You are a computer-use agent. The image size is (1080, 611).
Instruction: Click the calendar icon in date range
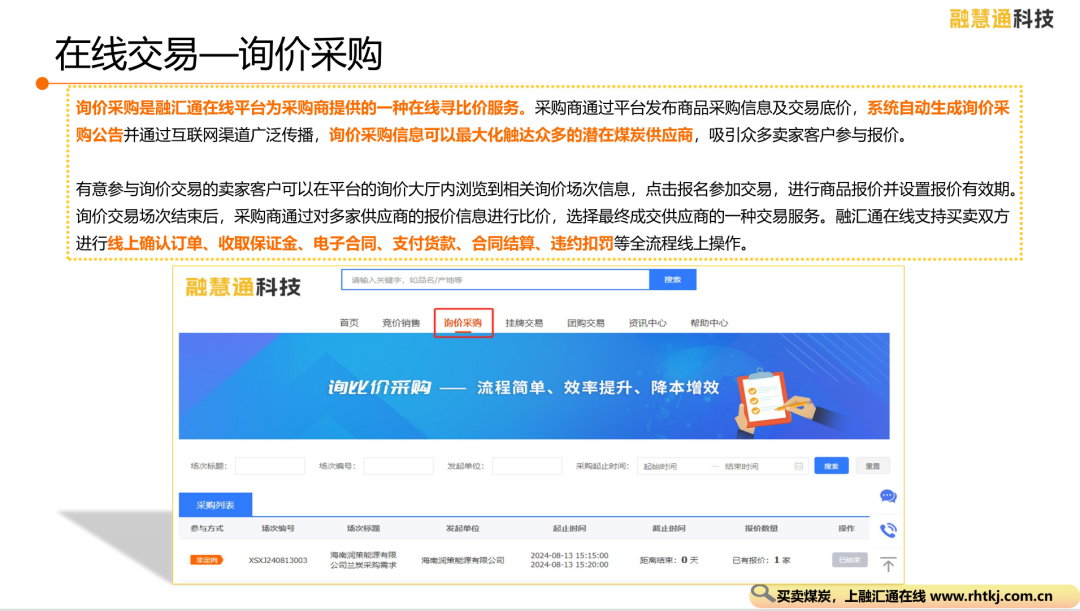[798, 466]
